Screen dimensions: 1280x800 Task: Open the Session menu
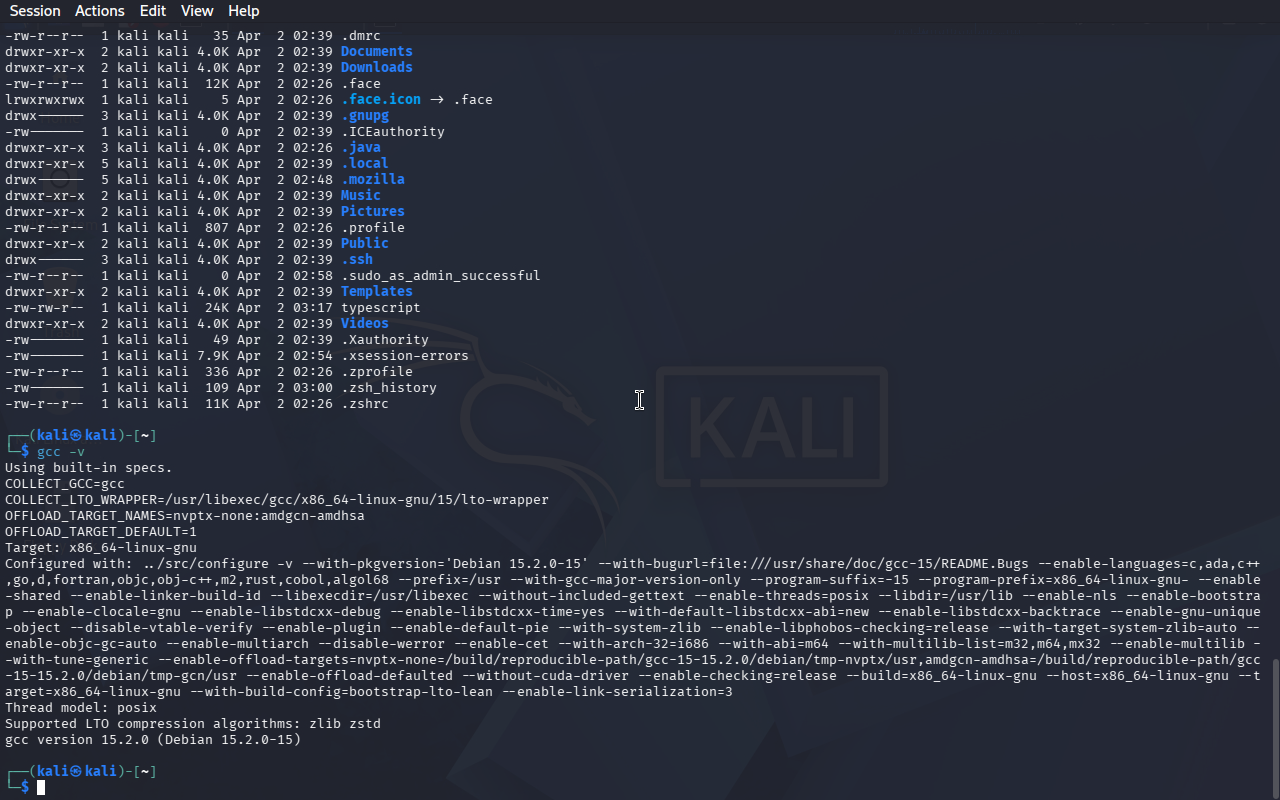[x=35, y=11]
